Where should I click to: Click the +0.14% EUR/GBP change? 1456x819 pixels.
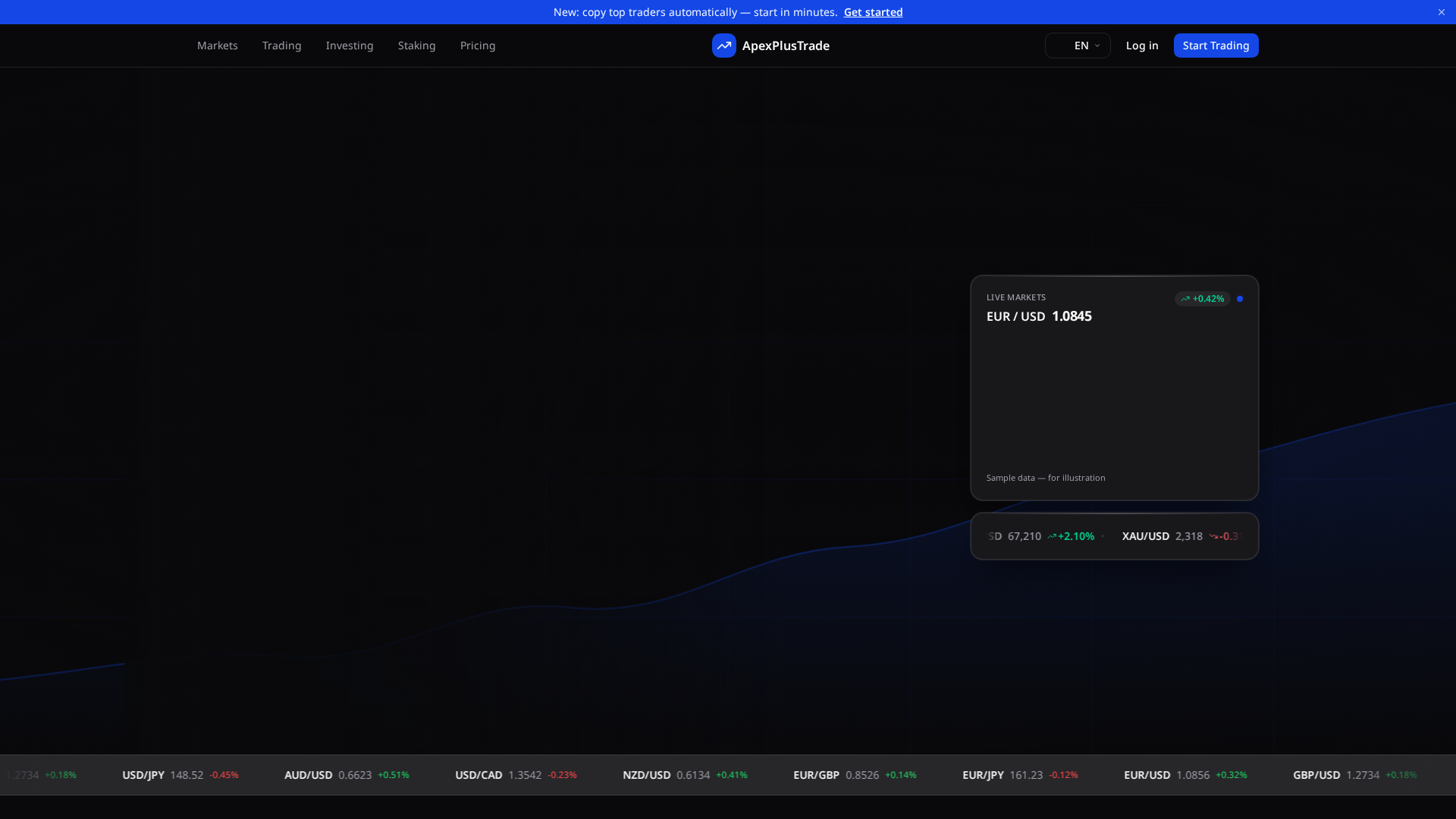coord(901,775)
